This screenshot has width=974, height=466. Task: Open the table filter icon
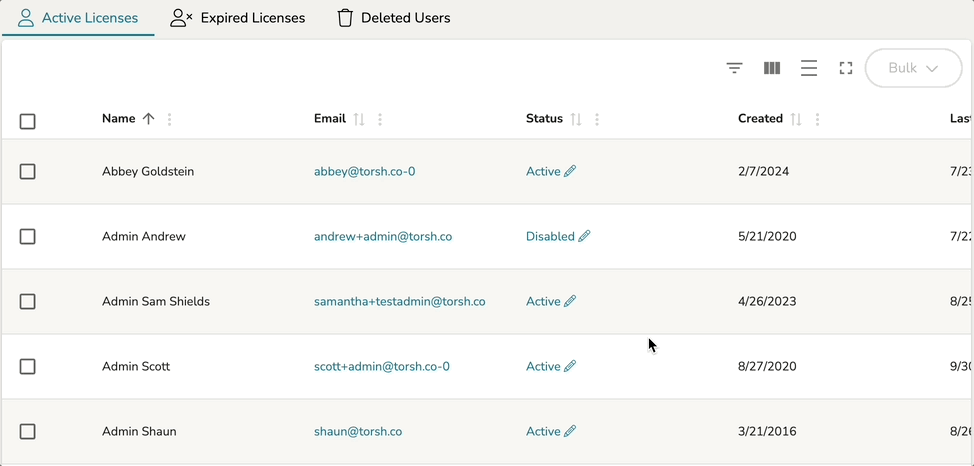[x=734, y=68]
